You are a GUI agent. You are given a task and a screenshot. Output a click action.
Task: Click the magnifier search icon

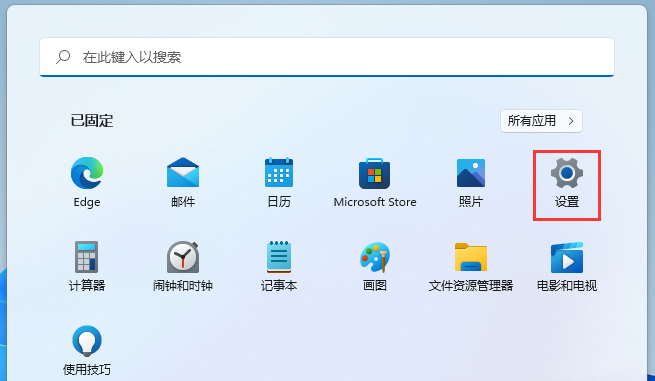coord(63,57)
